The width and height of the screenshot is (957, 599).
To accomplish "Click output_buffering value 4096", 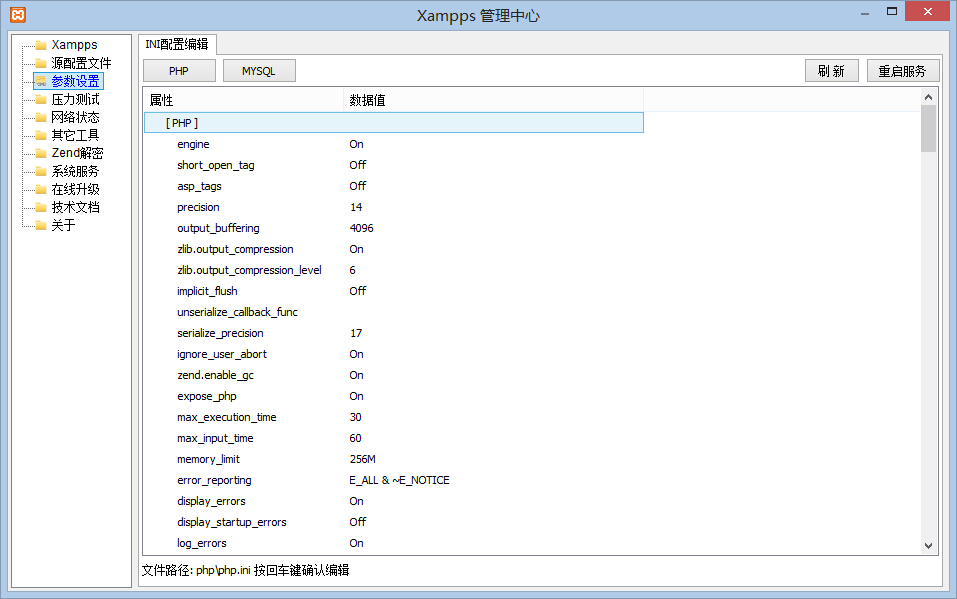I will pos(361,228).
